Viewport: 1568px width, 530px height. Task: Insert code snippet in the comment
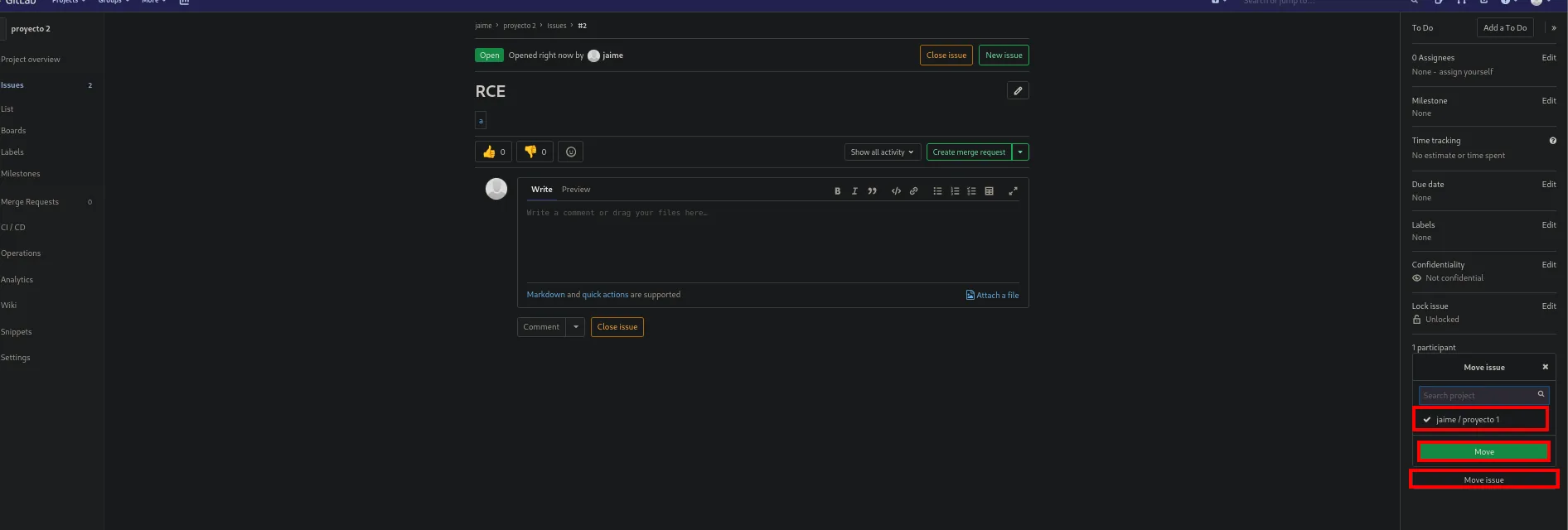896,191
